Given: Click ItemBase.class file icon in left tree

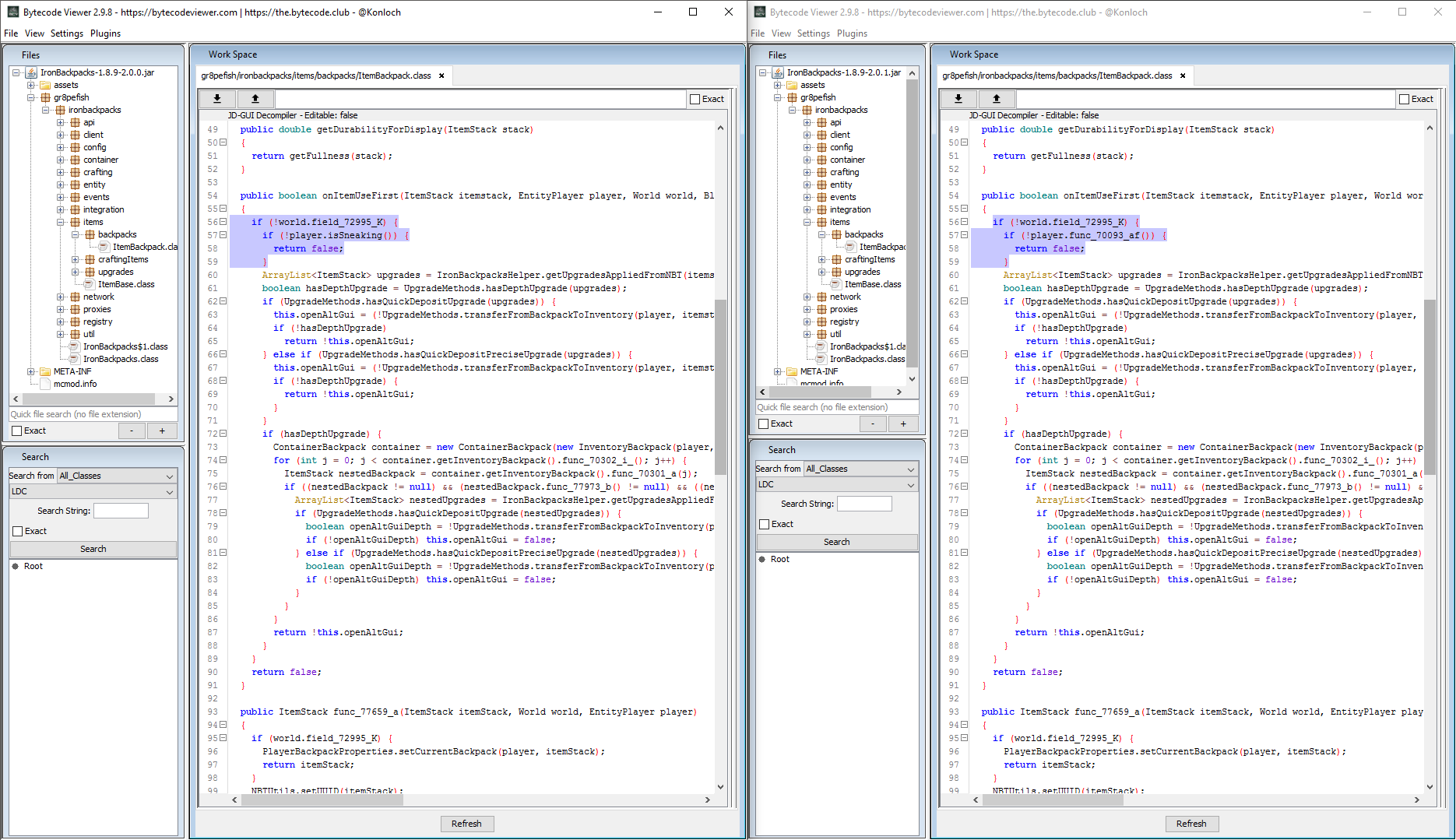Looking at the screenshot, I should [90, 284].
